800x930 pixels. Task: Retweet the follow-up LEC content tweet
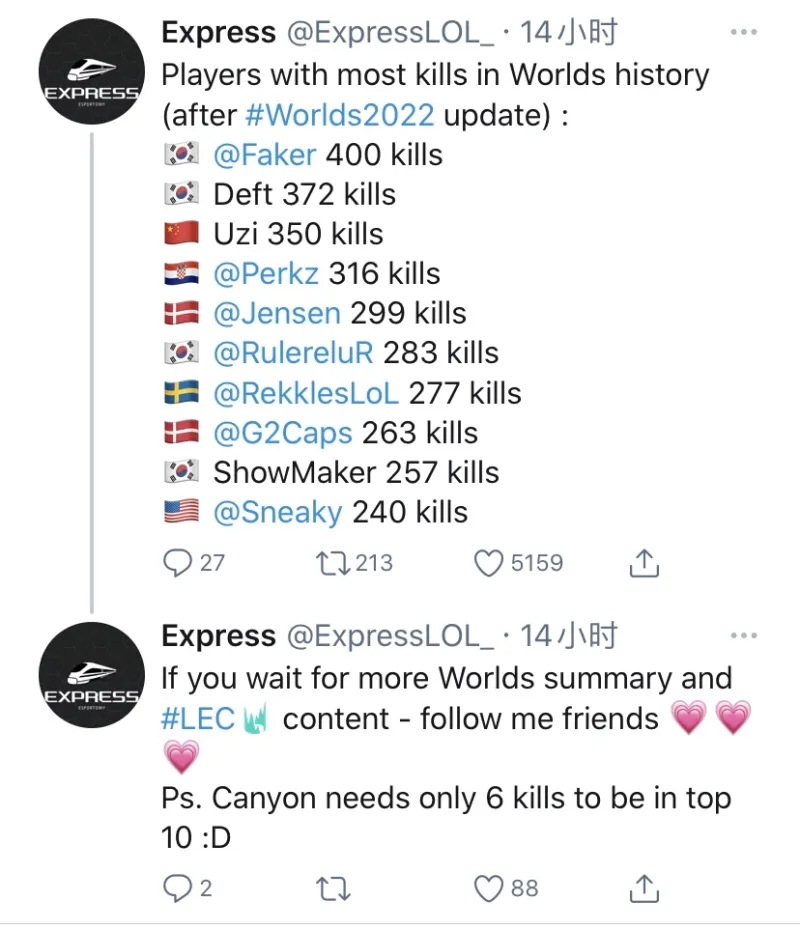[327, 887]
